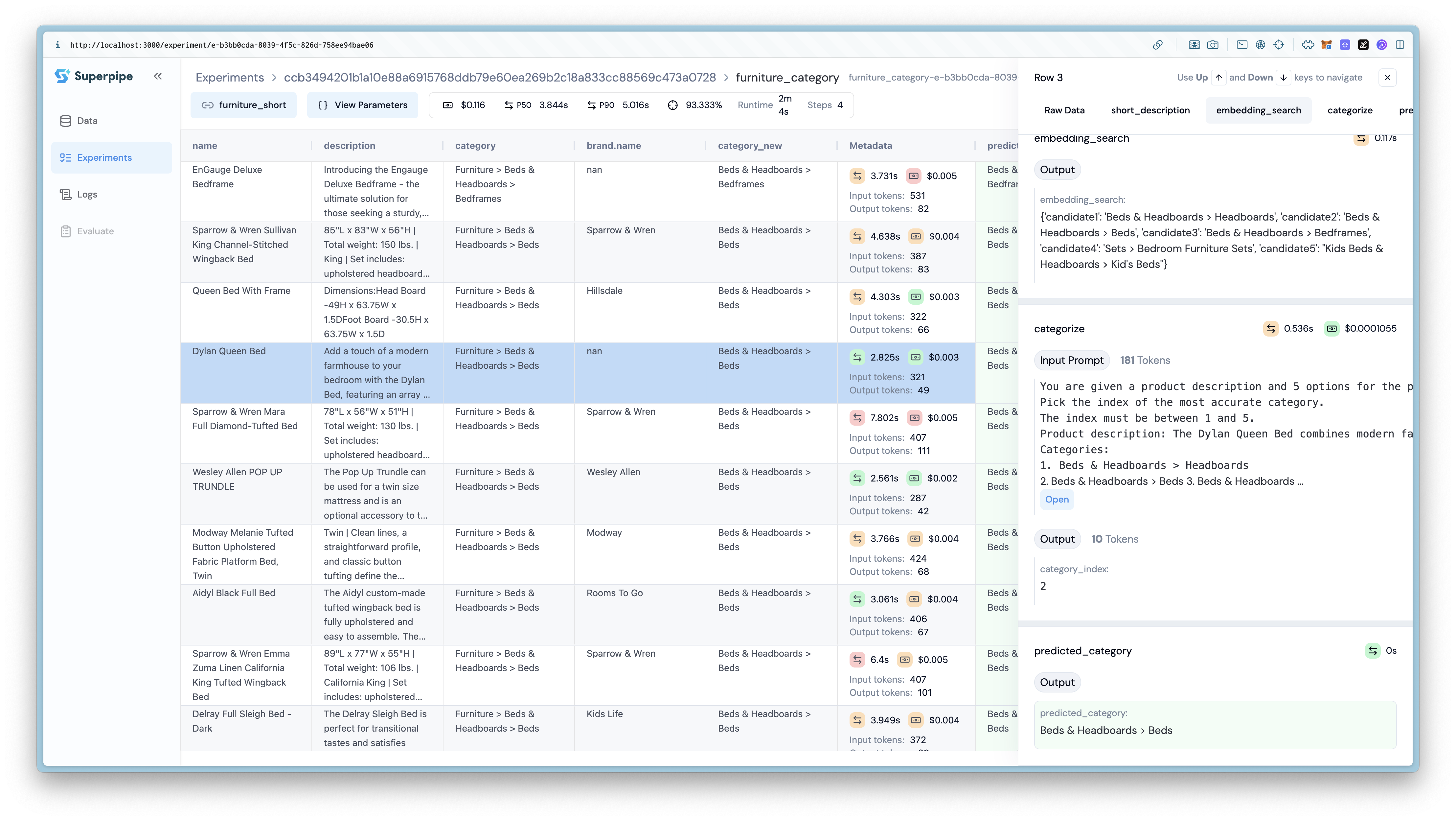The height and width of the screenshot is (821, 1456).
Task: Click the Superpipe logo icon
Action: click(62, 76)
